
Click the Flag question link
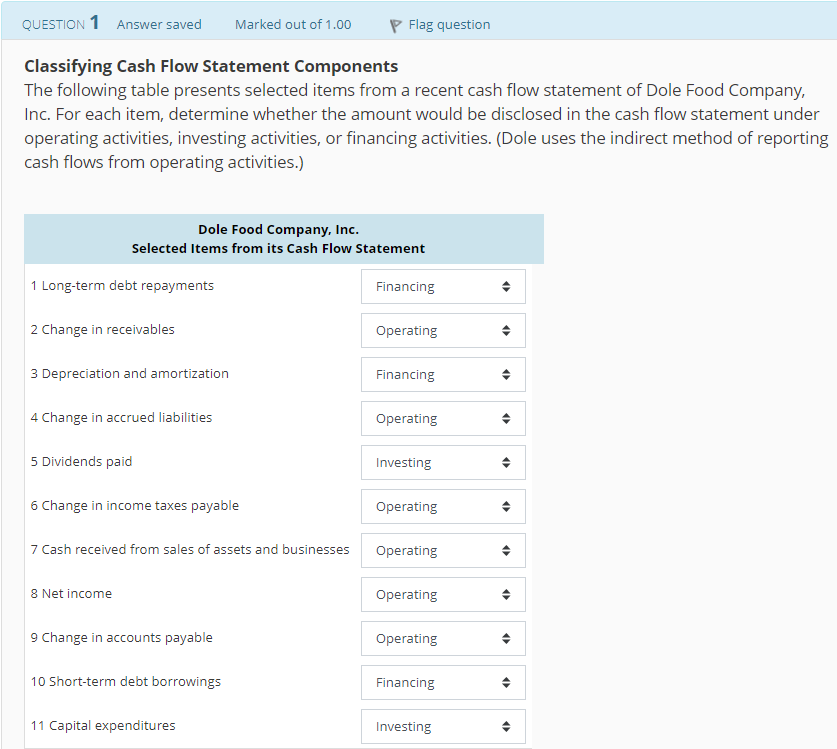point(449,25)
